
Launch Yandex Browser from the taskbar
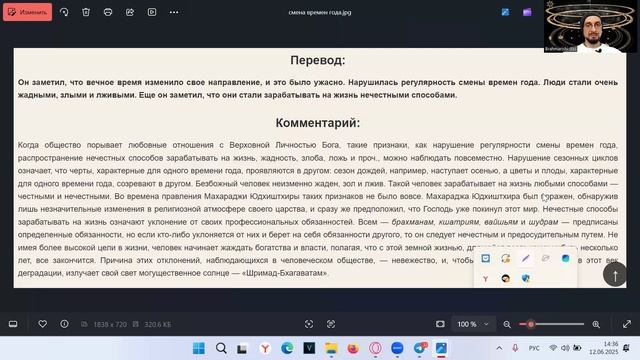click(x=265, y=348)
